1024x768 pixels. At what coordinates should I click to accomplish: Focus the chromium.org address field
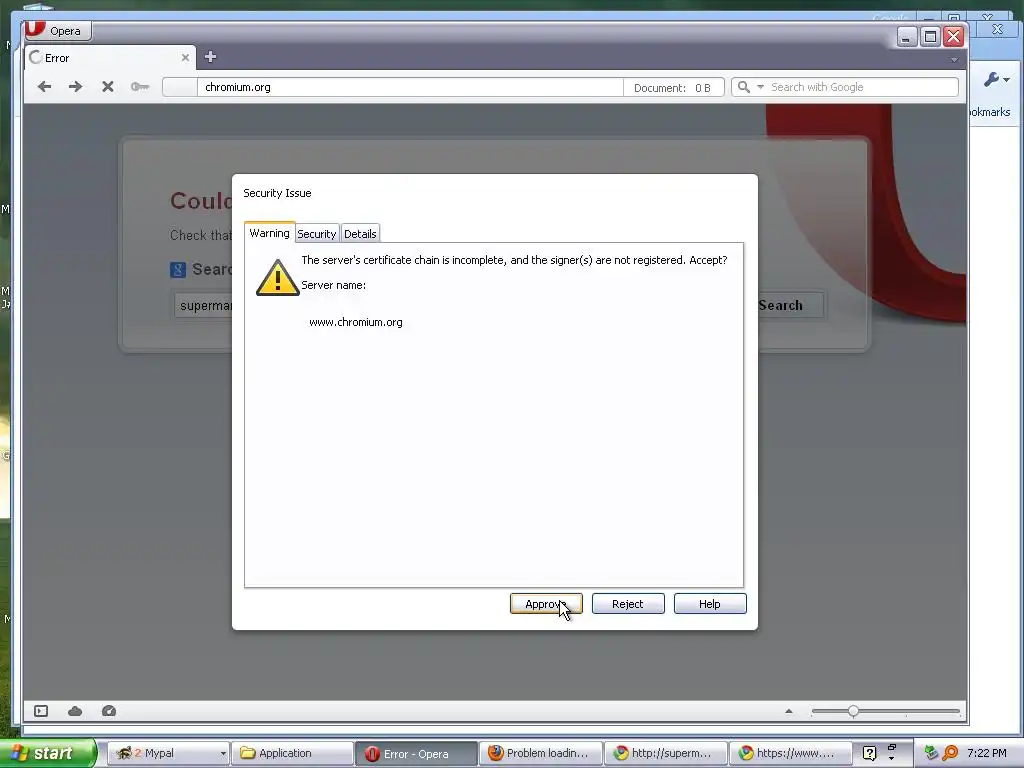[409, 87]
